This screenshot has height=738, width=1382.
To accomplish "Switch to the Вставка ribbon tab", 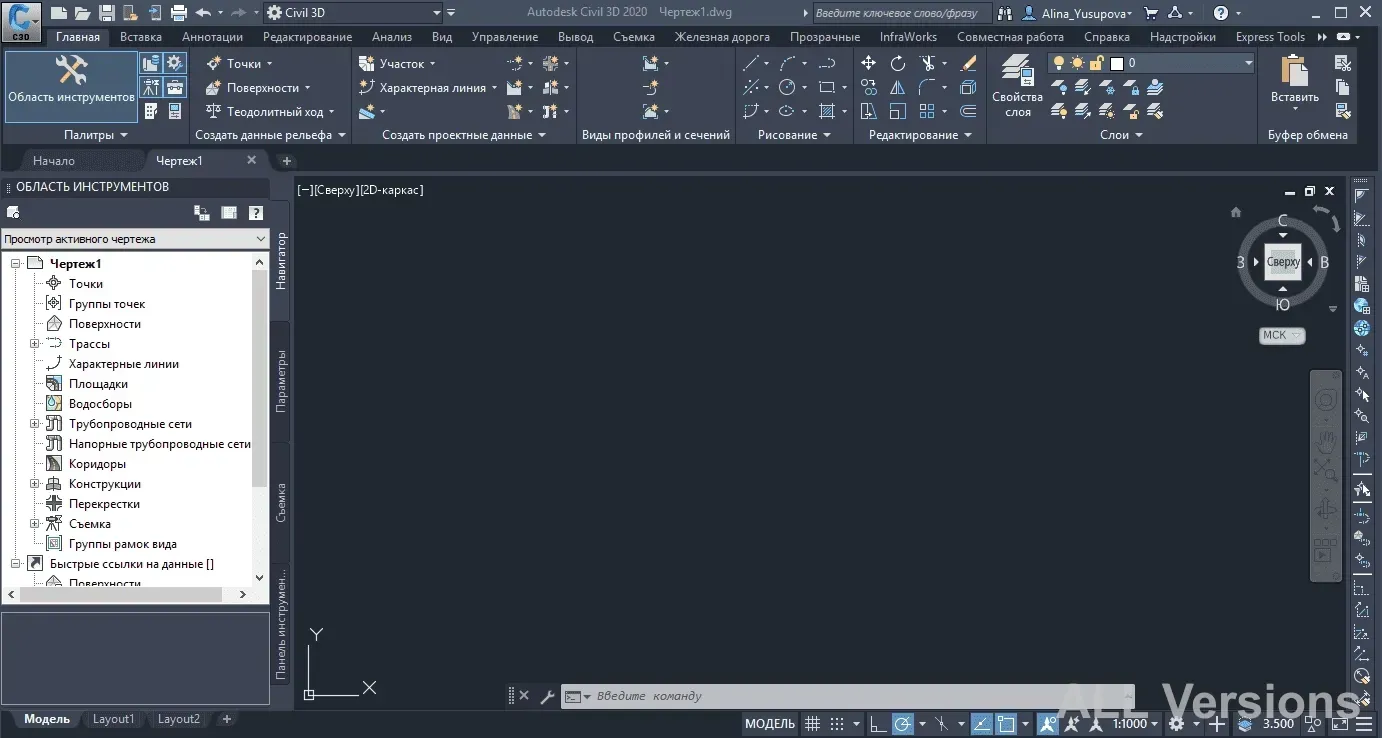I will pos(141,37).
